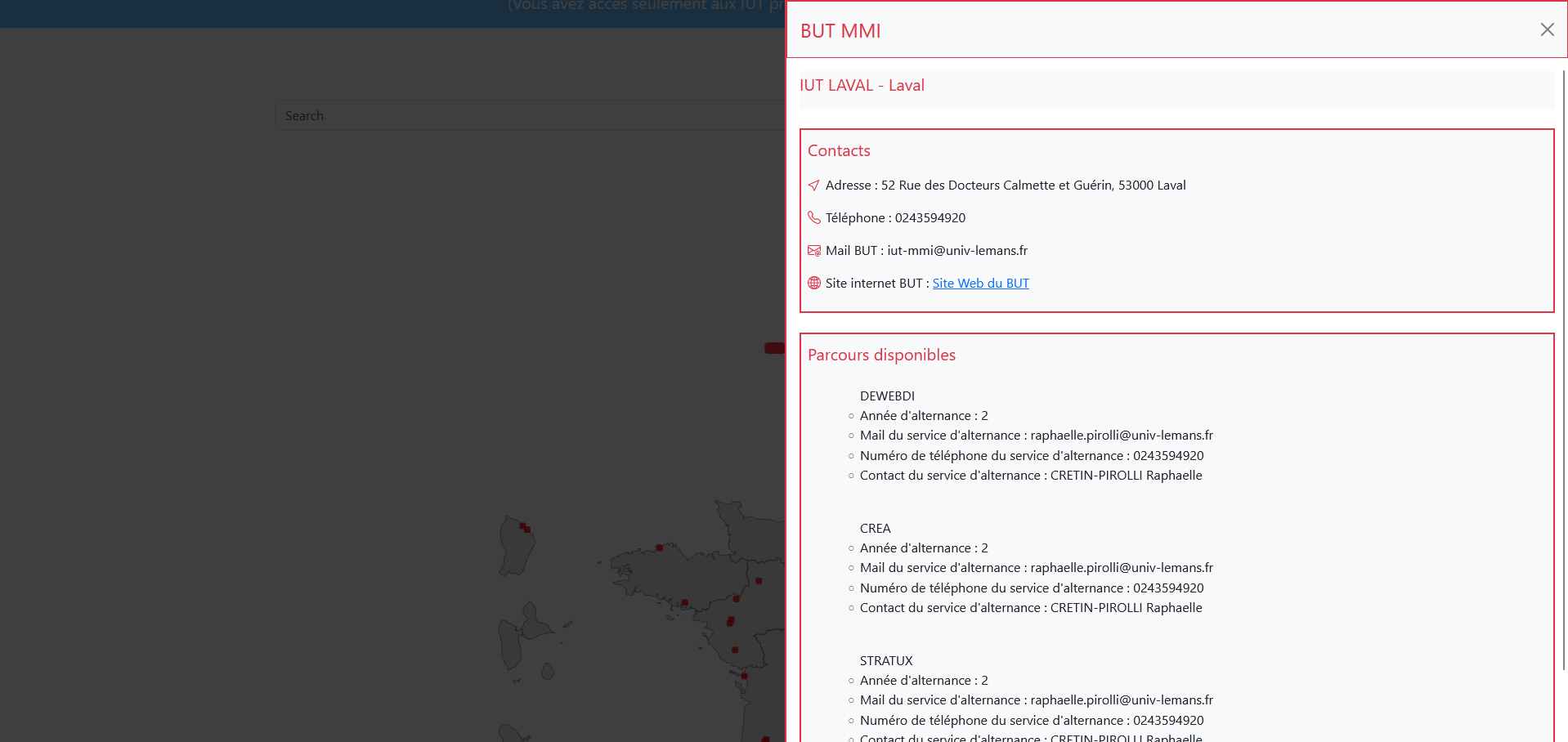This screenshot has width=1568, height=742.
Task: Open the Site Web du BUT link
Action: click(x=980, y=284)
